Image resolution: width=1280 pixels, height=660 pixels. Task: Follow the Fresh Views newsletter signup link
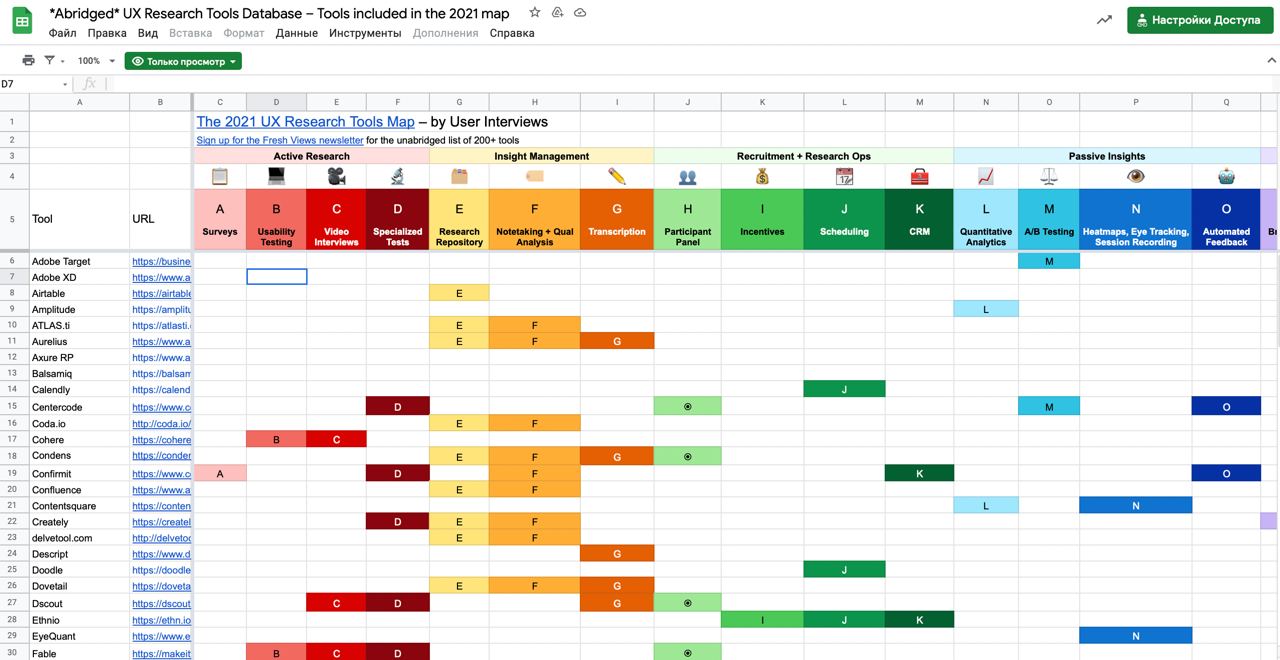pyautogui.click(x=280, y=140)
